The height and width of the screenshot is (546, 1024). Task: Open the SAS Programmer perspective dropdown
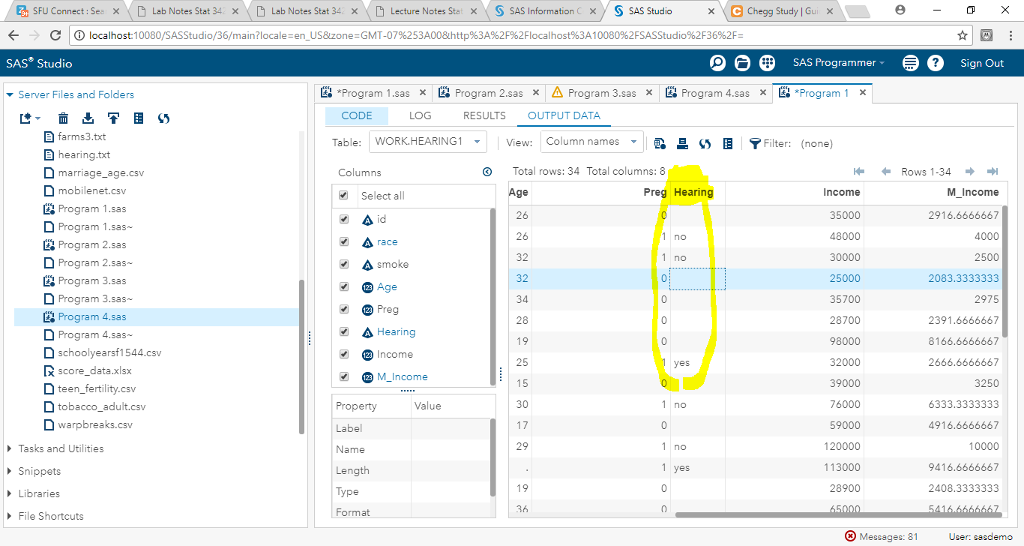(839, 63)
